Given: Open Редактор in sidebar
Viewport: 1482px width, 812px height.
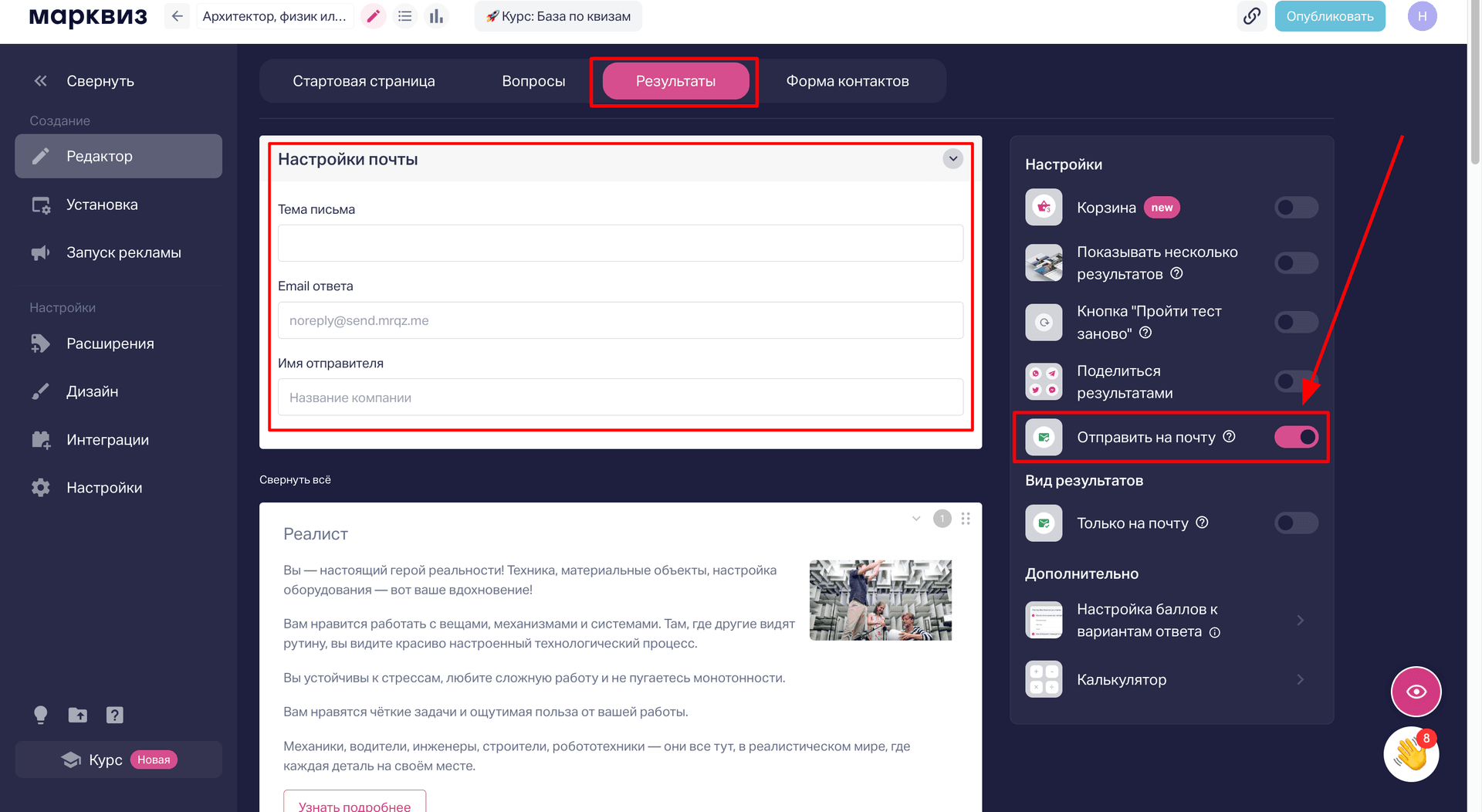Looking at the screenshot, I should click(x=118, y=156).
